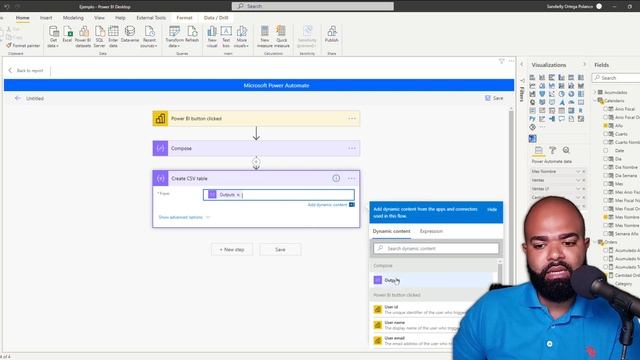Screen dimensions: 640x360
Task: Refresh the data from the ribbon
Action: pyautogui.click(x=192, y=35)
